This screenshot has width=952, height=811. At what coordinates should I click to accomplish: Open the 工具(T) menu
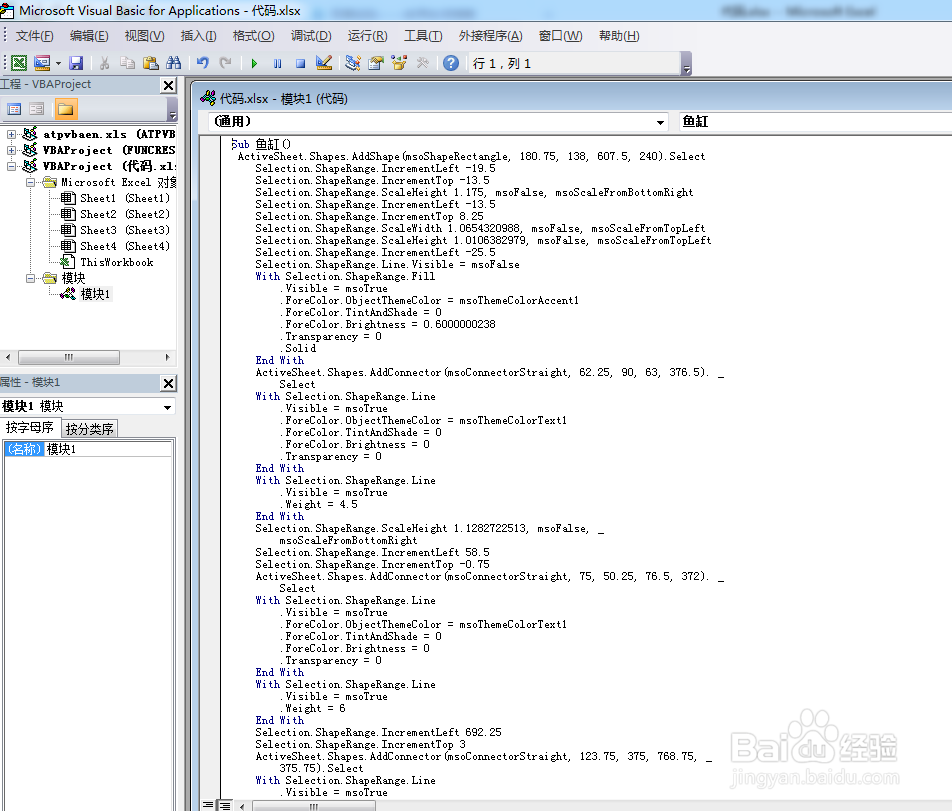pos(423,36)
